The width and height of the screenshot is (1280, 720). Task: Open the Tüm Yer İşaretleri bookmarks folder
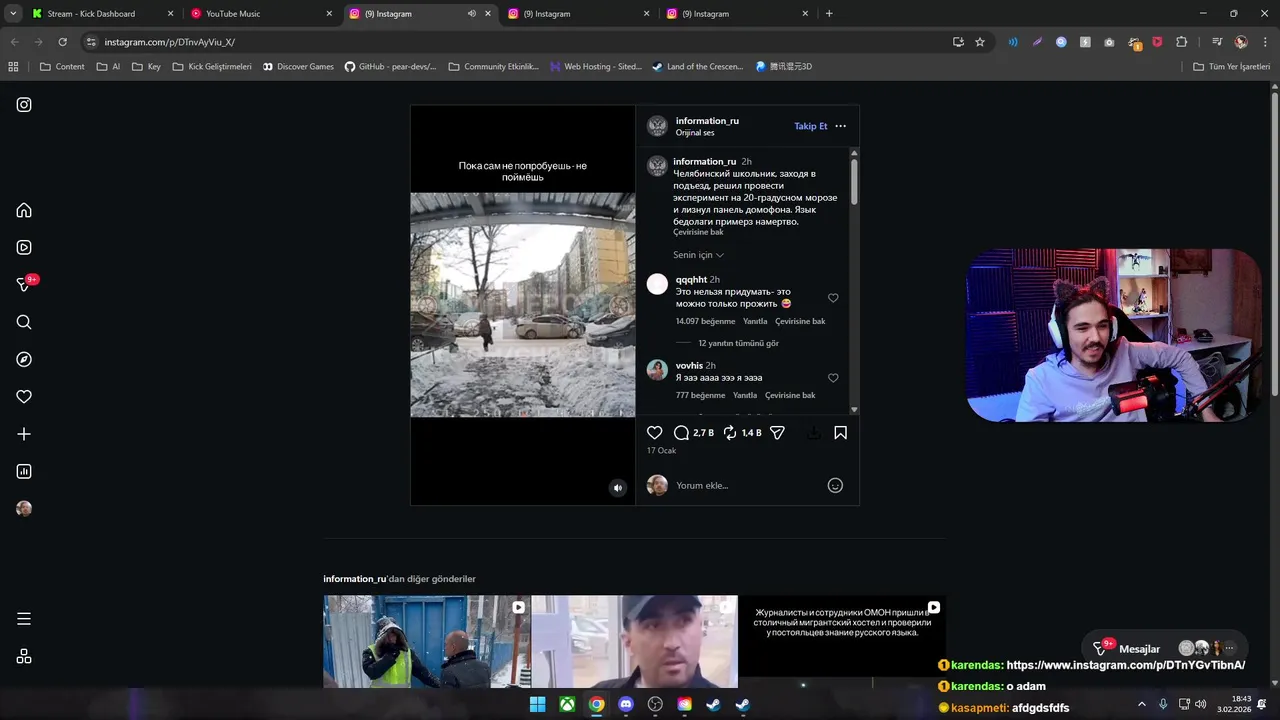[x=1232, y=67]
